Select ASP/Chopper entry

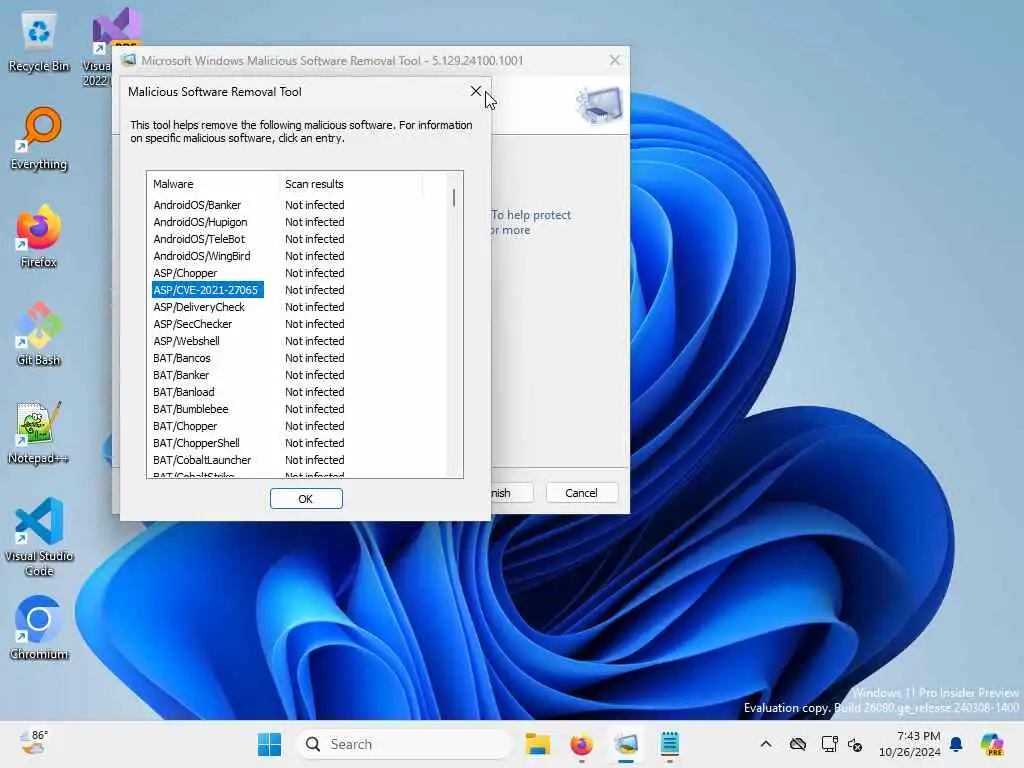(185, 273)
